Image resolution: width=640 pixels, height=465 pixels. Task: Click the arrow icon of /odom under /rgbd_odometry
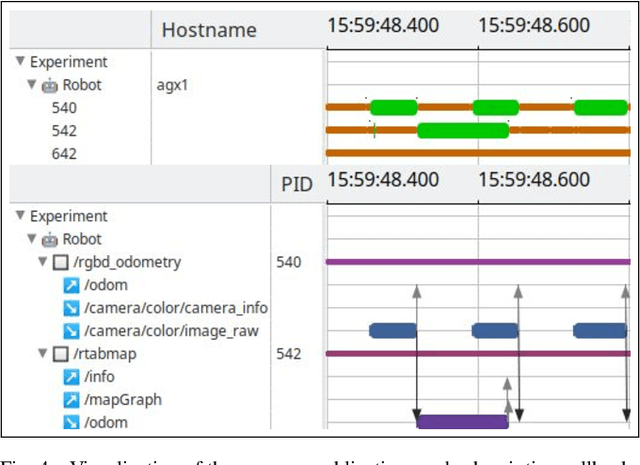pos(71,285)
